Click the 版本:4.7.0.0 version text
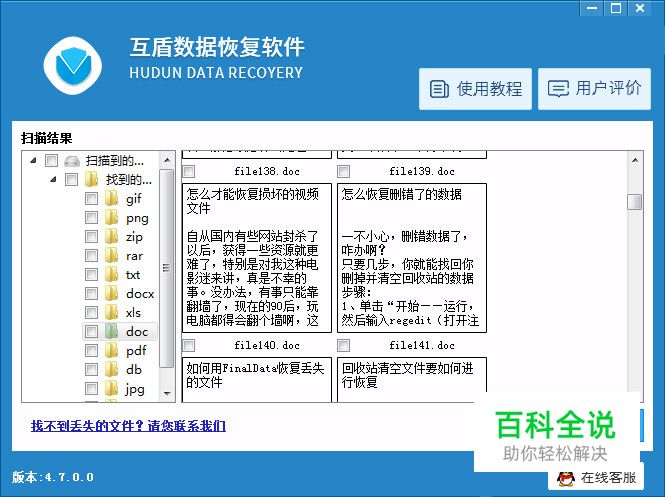The width and height of the screenshot is (665, 497). point(53,477)
